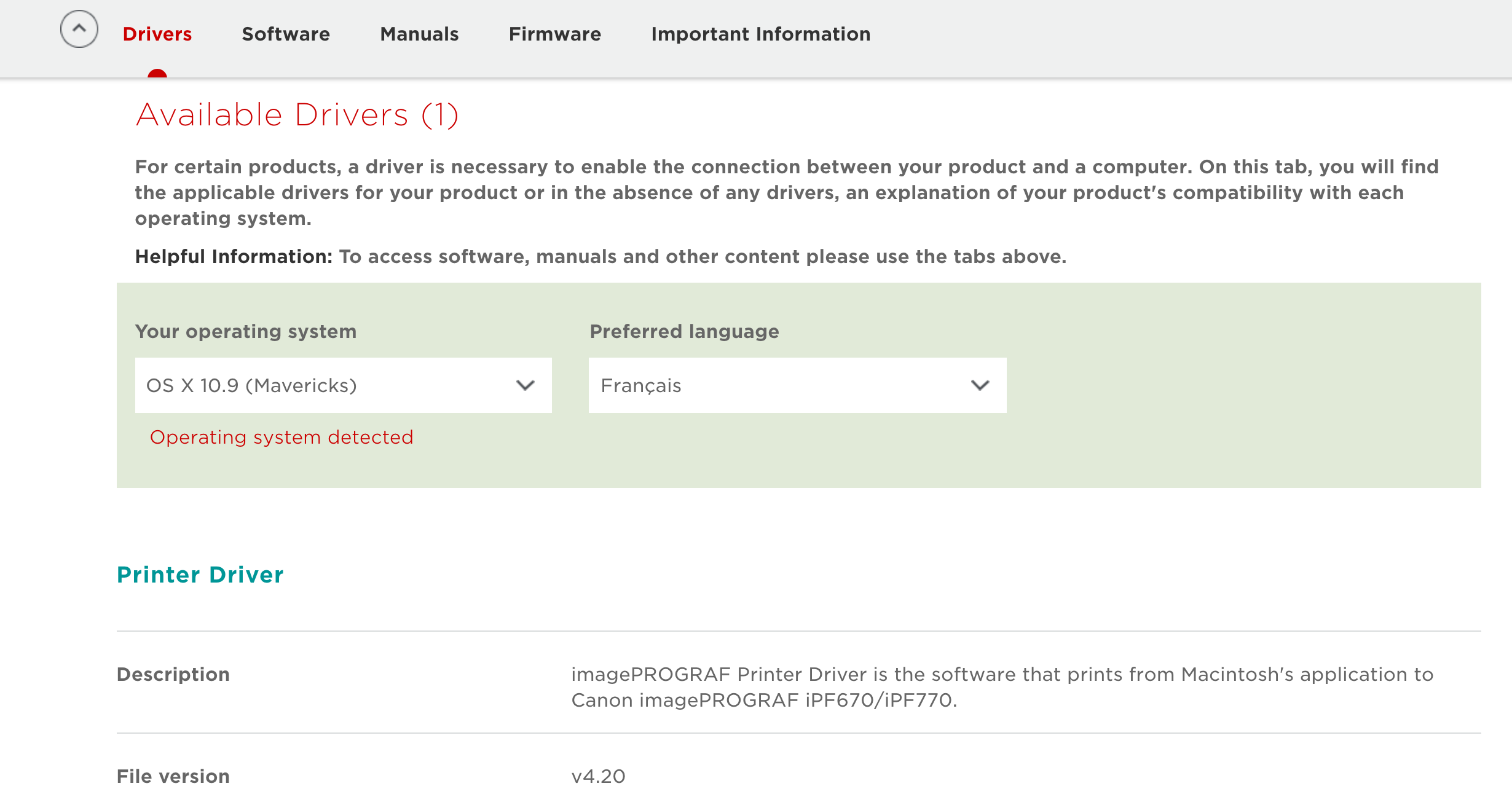
Task: Click the active Drivers tab
Action: 157,34
